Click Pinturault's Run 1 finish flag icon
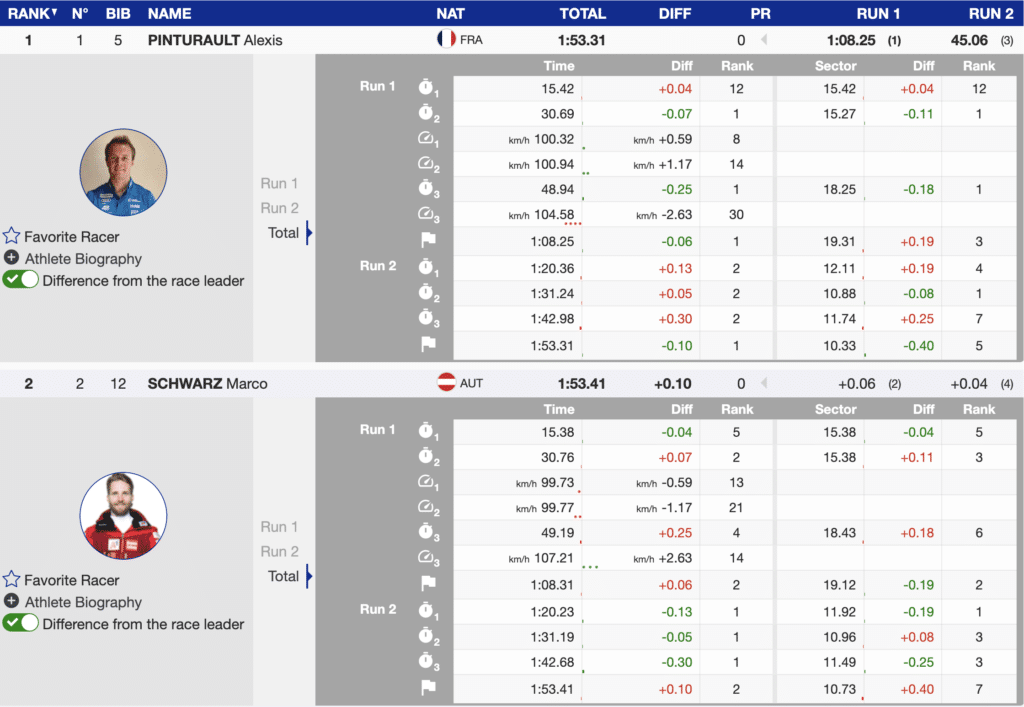The image size is (1024, 707). point(427,242)
